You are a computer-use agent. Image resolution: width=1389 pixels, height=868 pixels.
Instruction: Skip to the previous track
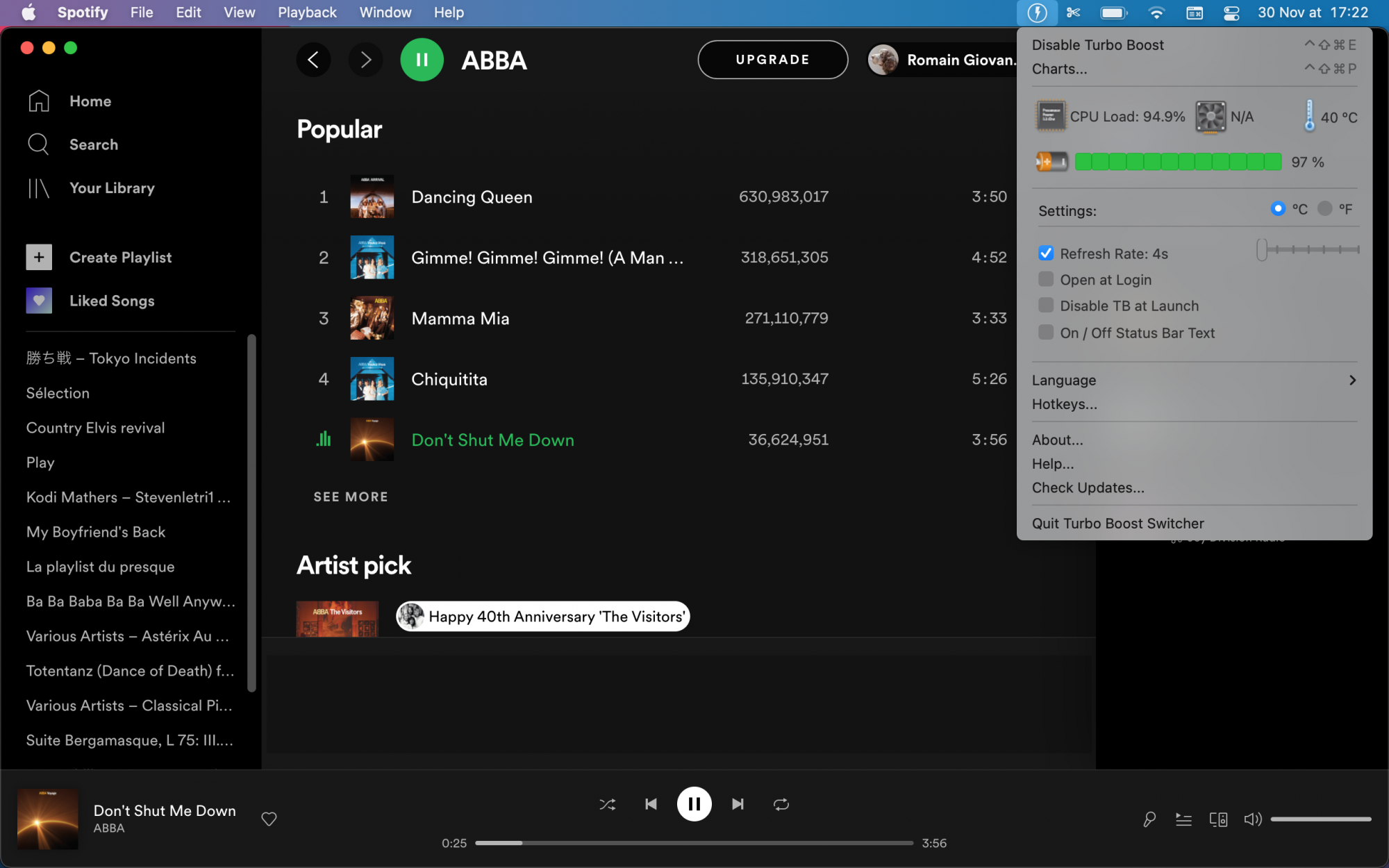tap(651, 804)
